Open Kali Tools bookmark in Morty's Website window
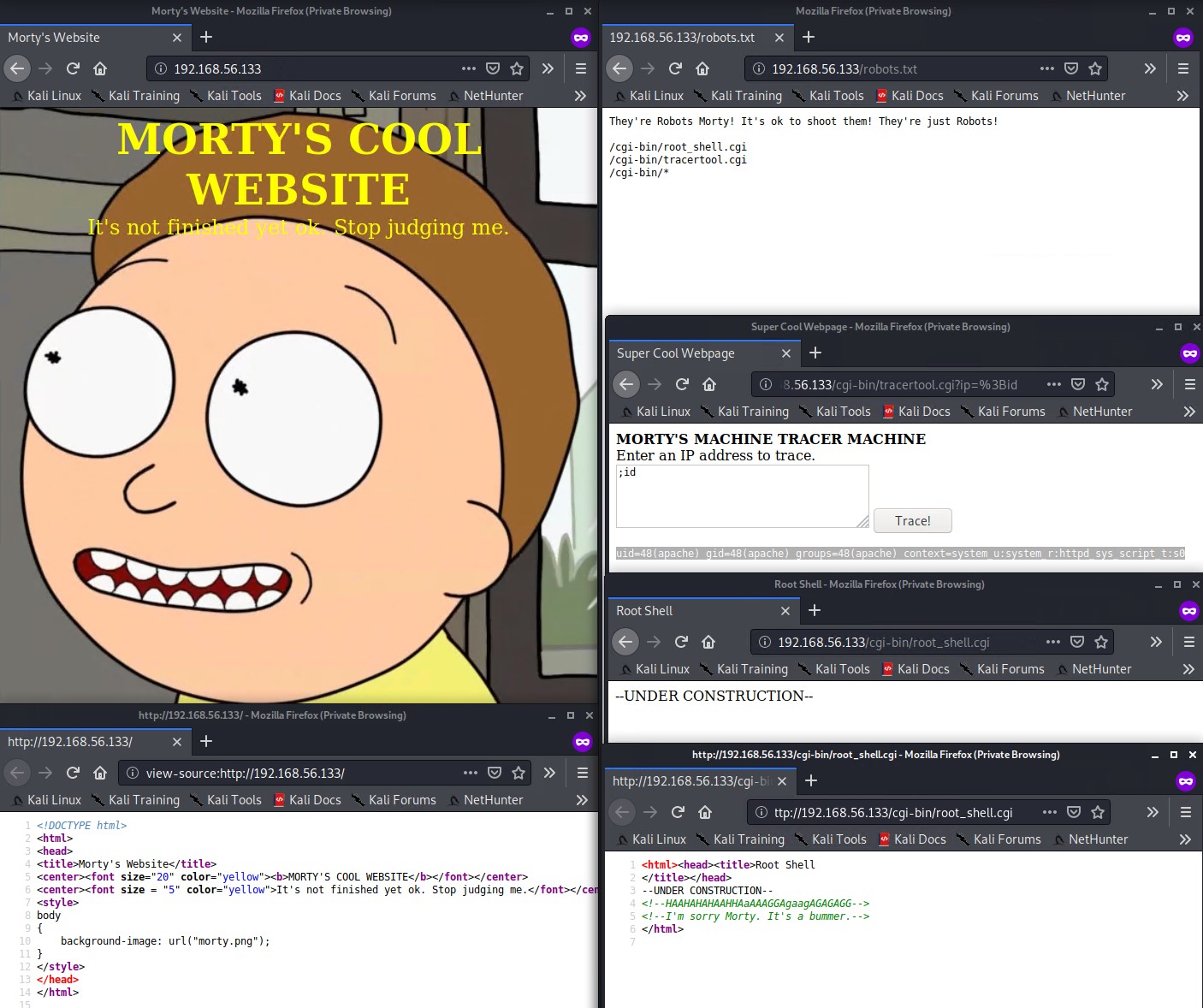Image resolution: width=1203 pixels, height=1008 pixels. [x=226, y=96]
